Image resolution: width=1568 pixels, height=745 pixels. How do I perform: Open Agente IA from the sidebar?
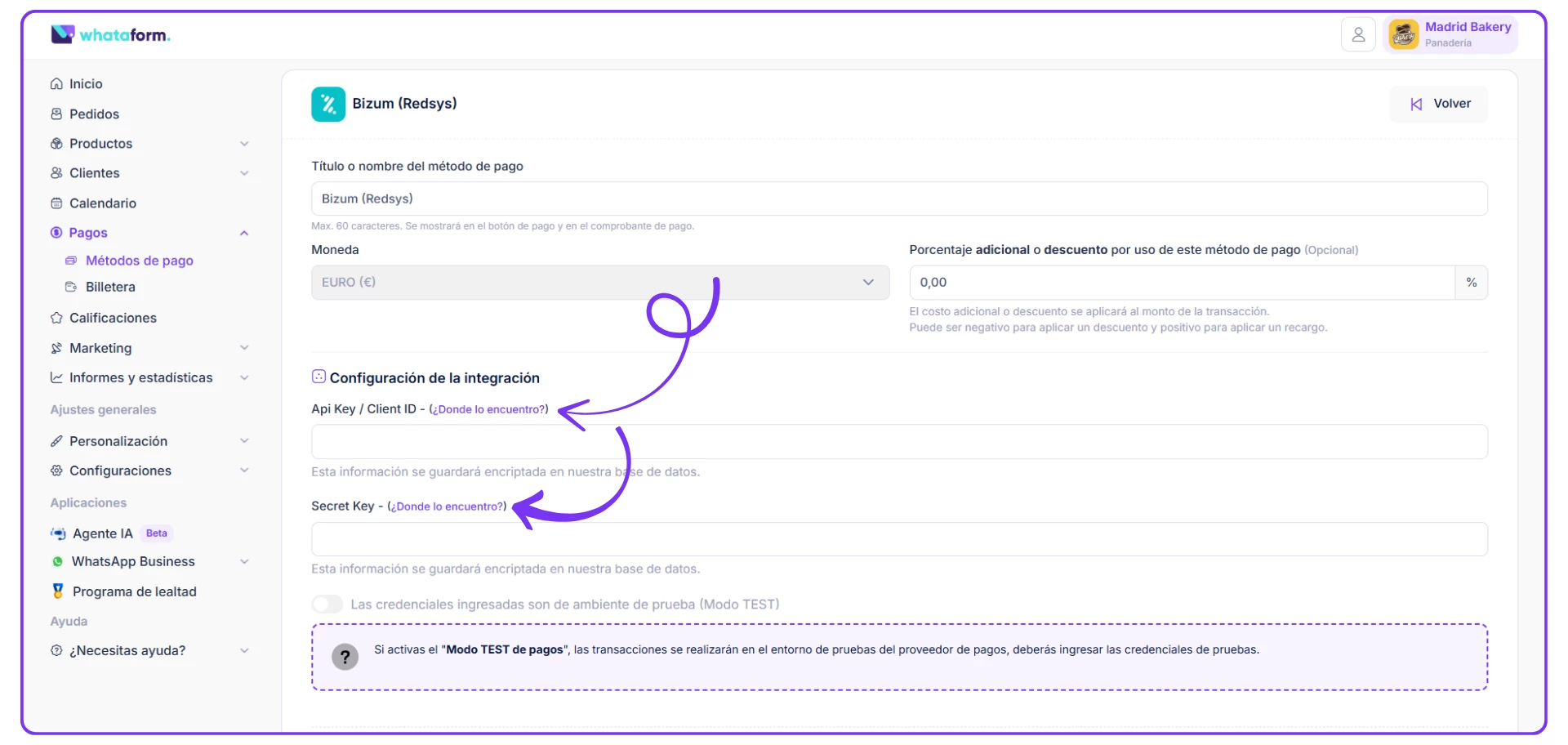click(102, 533)
